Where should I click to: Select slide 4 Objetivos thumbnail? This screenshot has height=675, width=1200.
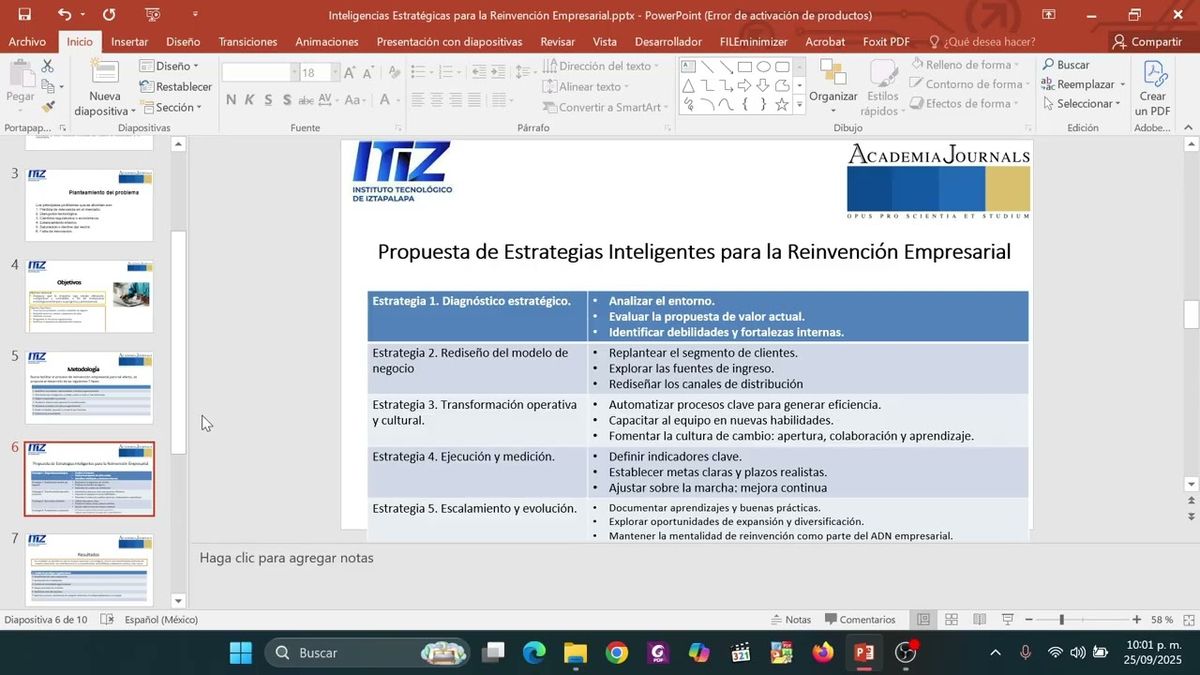coord(90,297)
